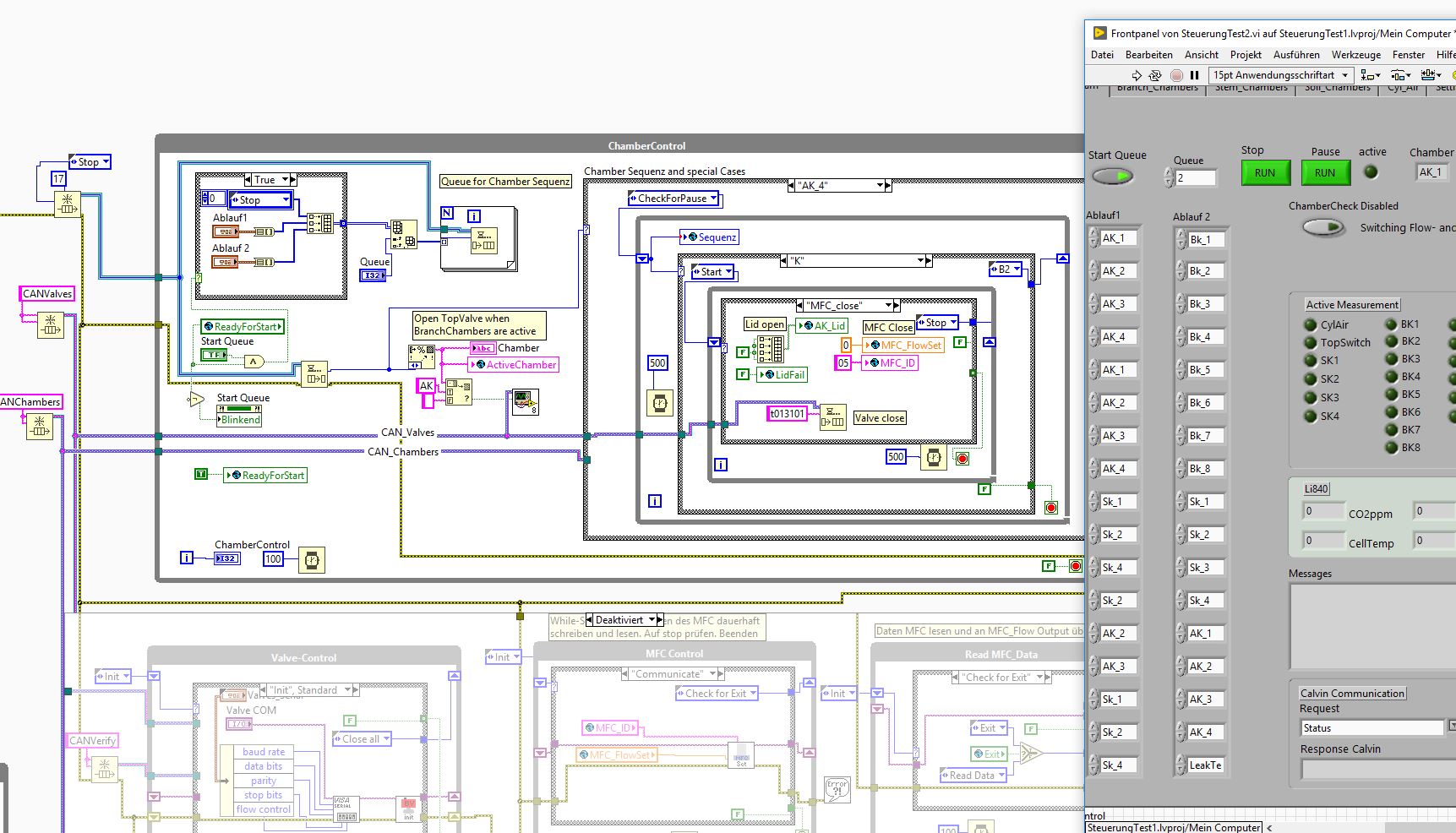
Task: Click the wait timer icon beside ChamberControl 100
Action: pyautogui.click(x=311, y=560)
